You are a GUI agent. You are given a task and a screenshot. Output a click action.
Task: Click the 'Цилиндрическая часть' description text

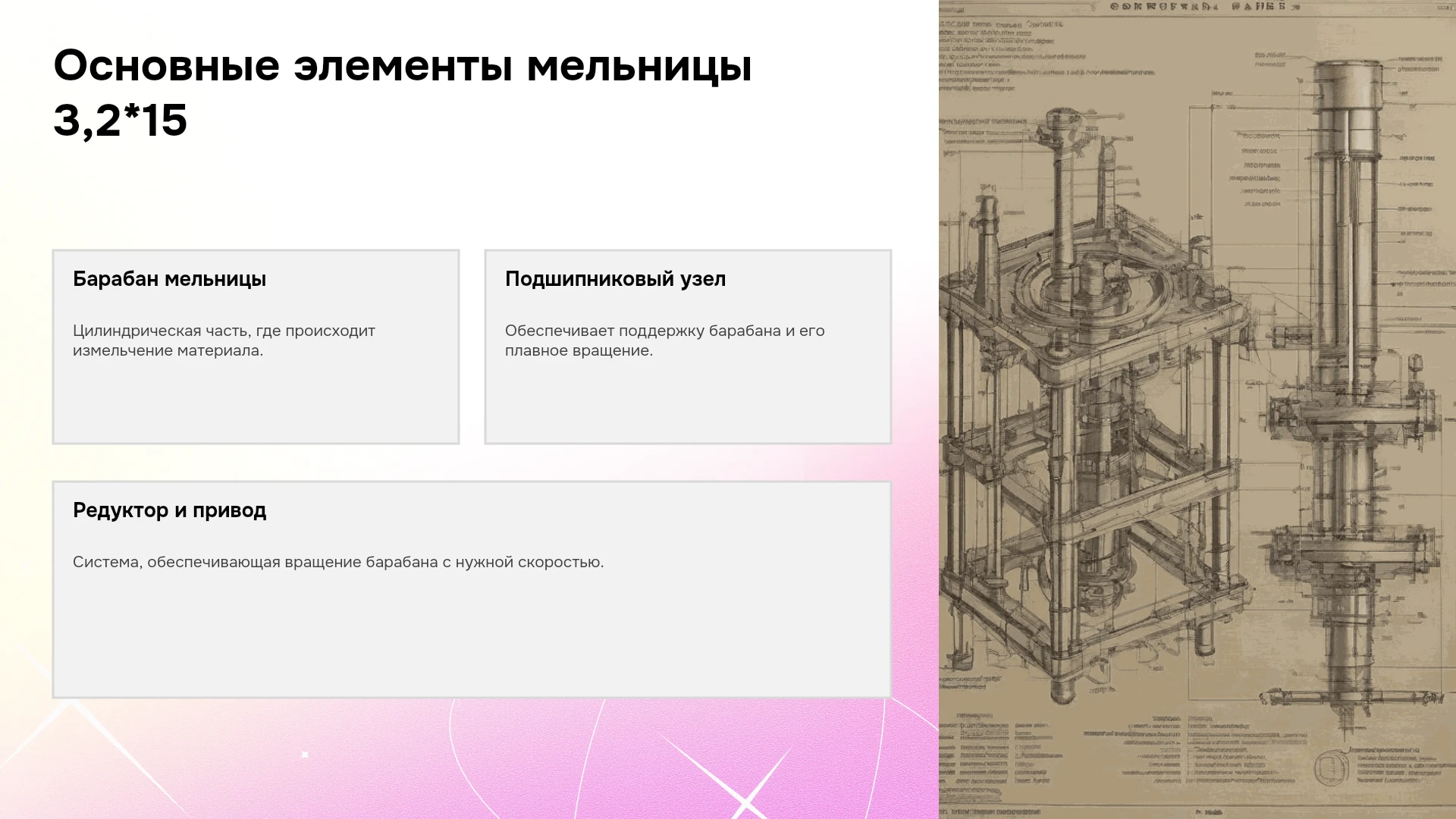224,340
